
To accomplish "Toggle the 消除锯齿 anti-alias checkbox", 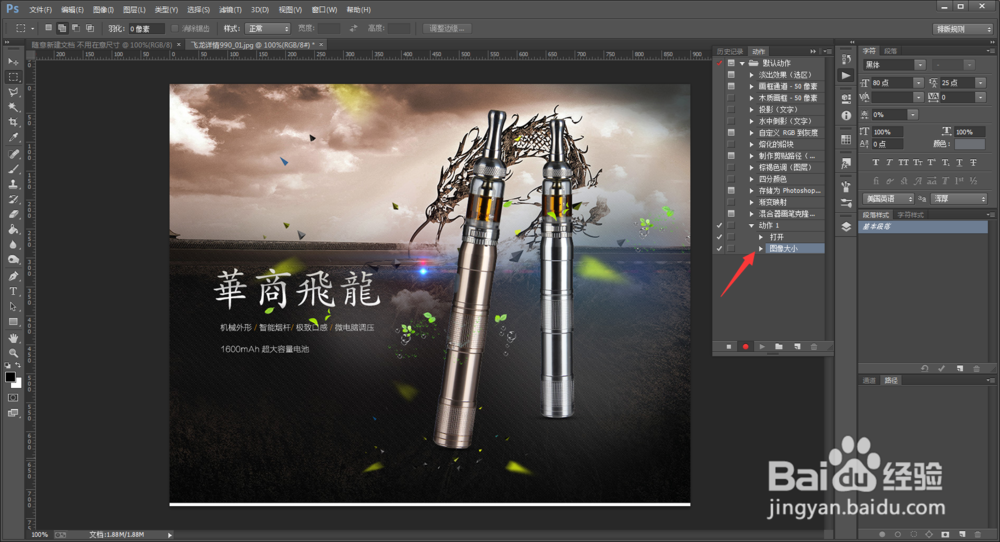I will click(x=175, y=29).
